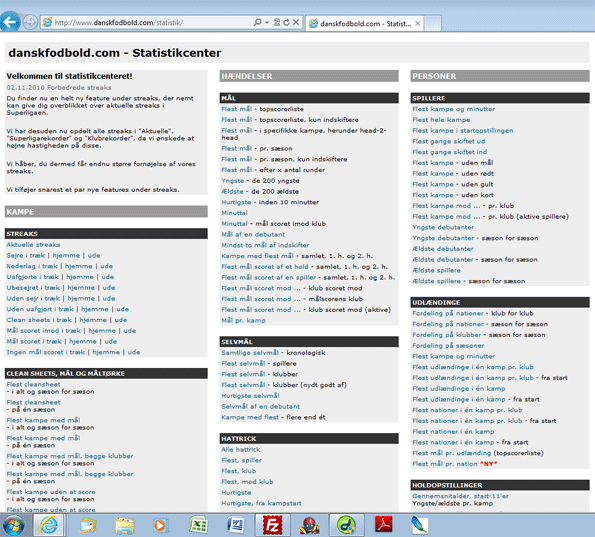Screen dimensions: 595x537
Task: Click the address bar URL field
Action: click(152, 22)
